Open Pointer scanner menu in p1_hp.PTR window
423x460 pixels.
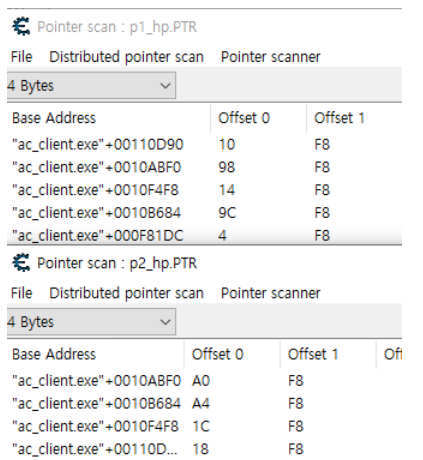click(x=270, y=57)
